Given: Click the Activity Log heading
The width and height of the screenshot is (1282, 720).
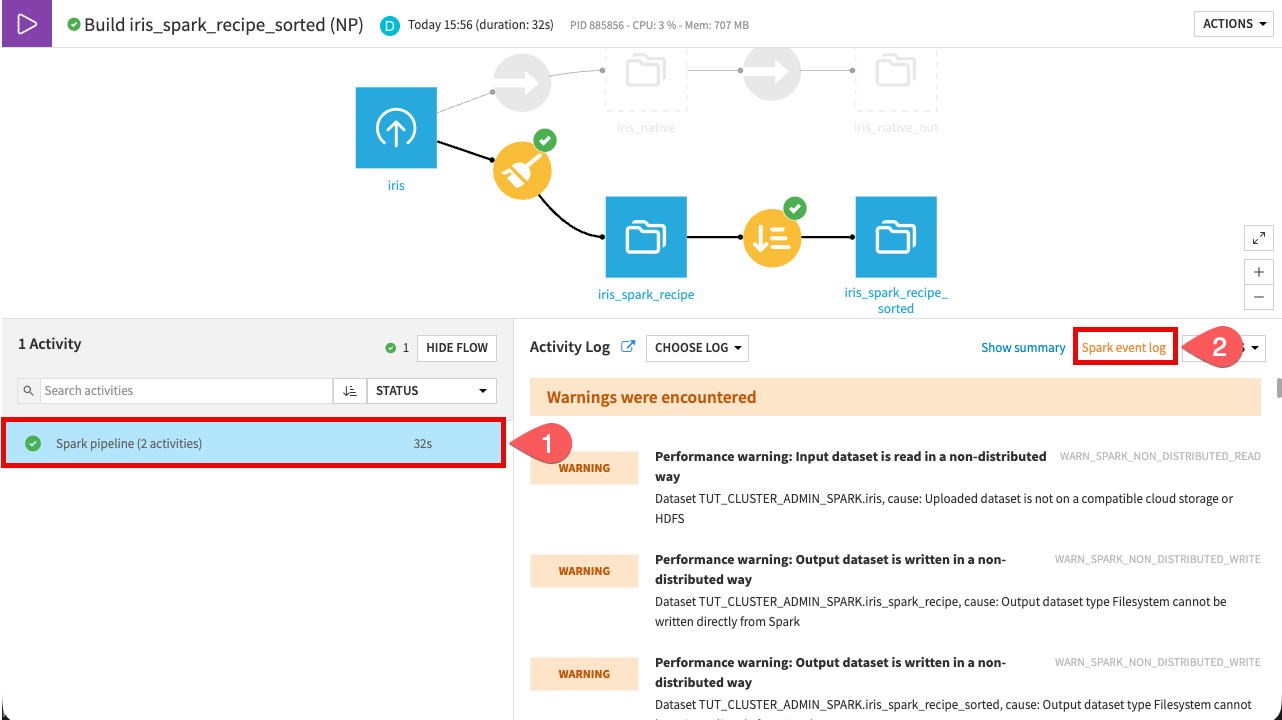Looking at the screenshot, I should pyautogui.click(x=570, y=347).
